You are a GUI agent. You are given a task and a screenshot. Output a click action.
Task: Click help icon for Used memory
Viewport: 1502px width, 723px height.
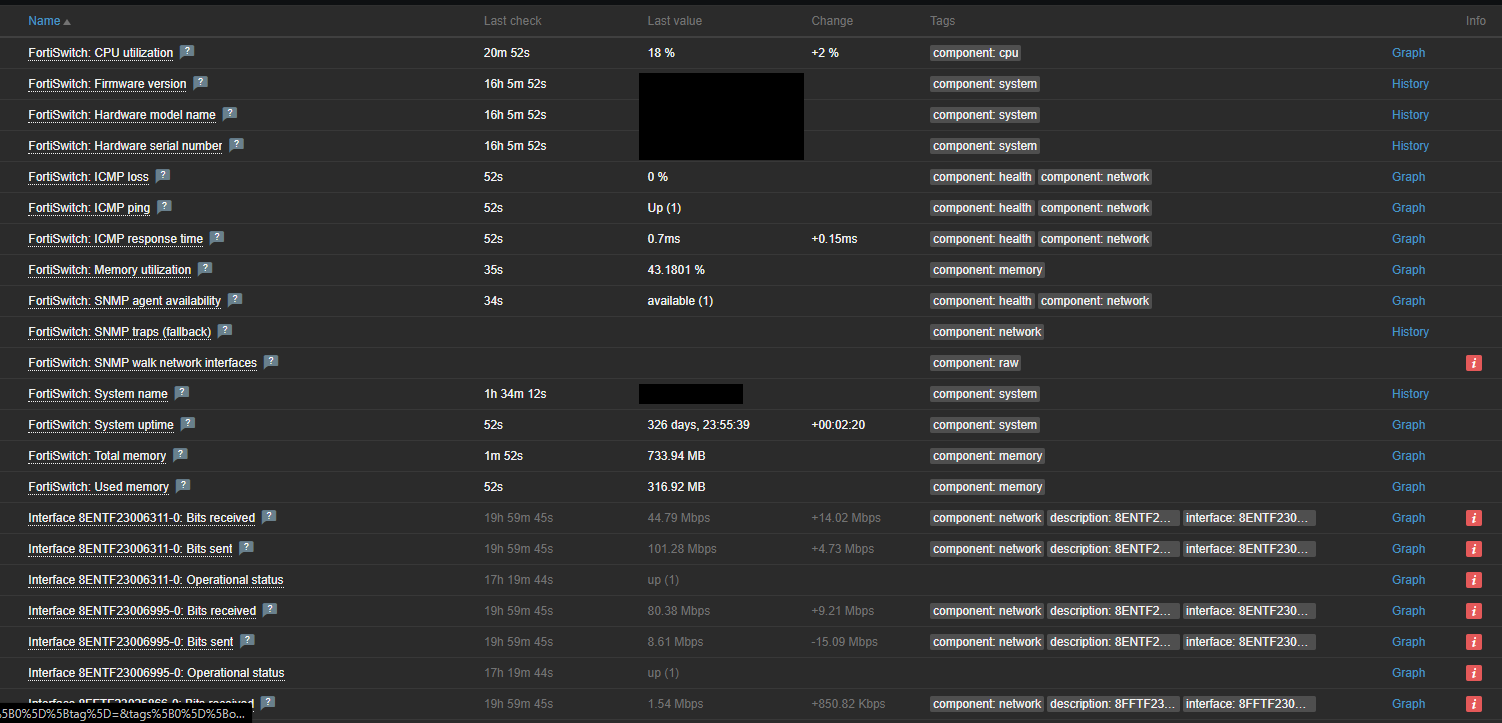(x=182, y=486)
